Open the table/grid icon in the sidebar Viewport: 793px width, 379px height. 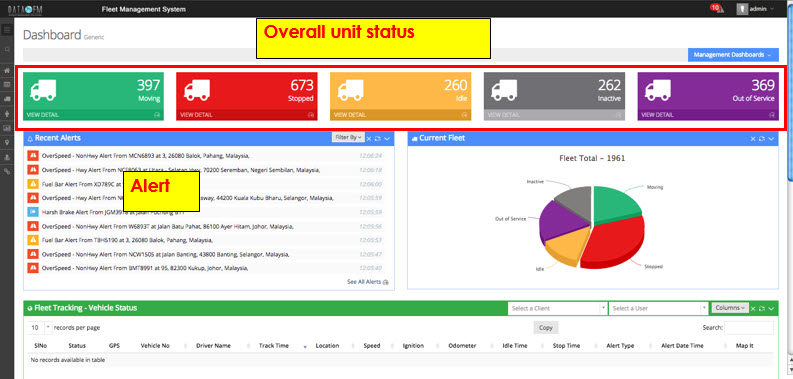pos(7,85)
